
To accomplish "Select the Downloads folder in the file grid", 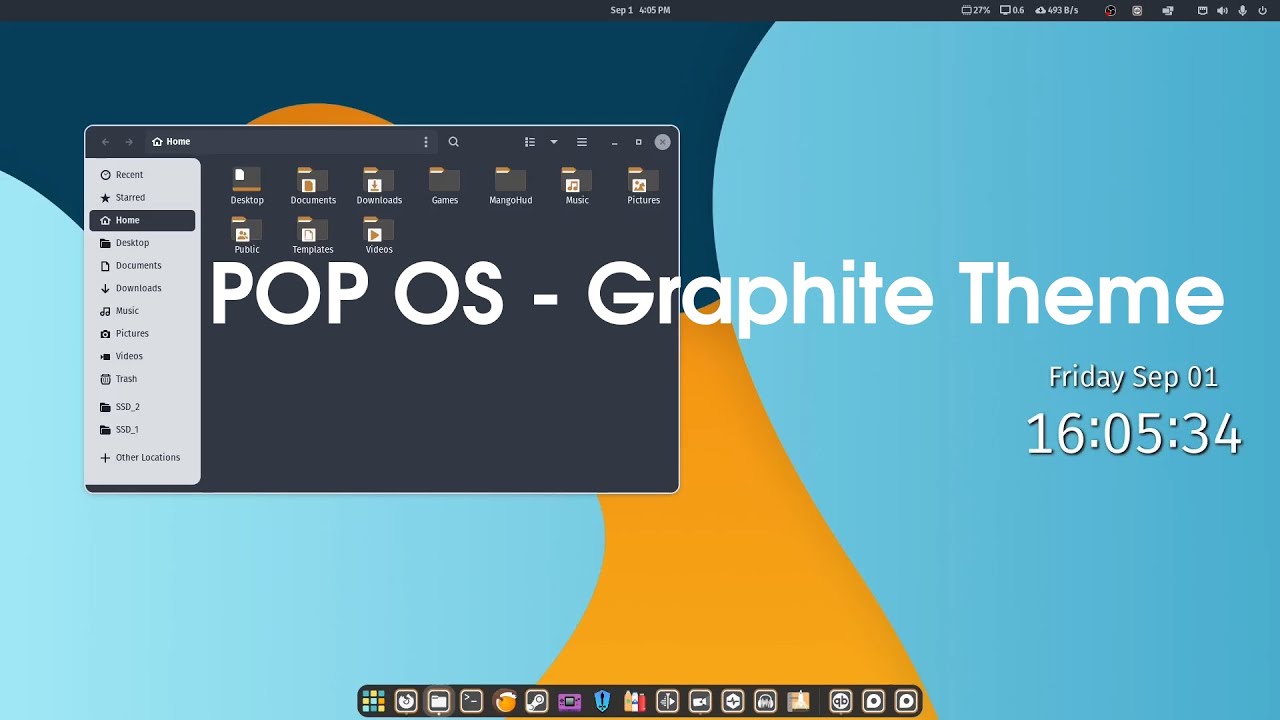I will (x=379, y=186).
